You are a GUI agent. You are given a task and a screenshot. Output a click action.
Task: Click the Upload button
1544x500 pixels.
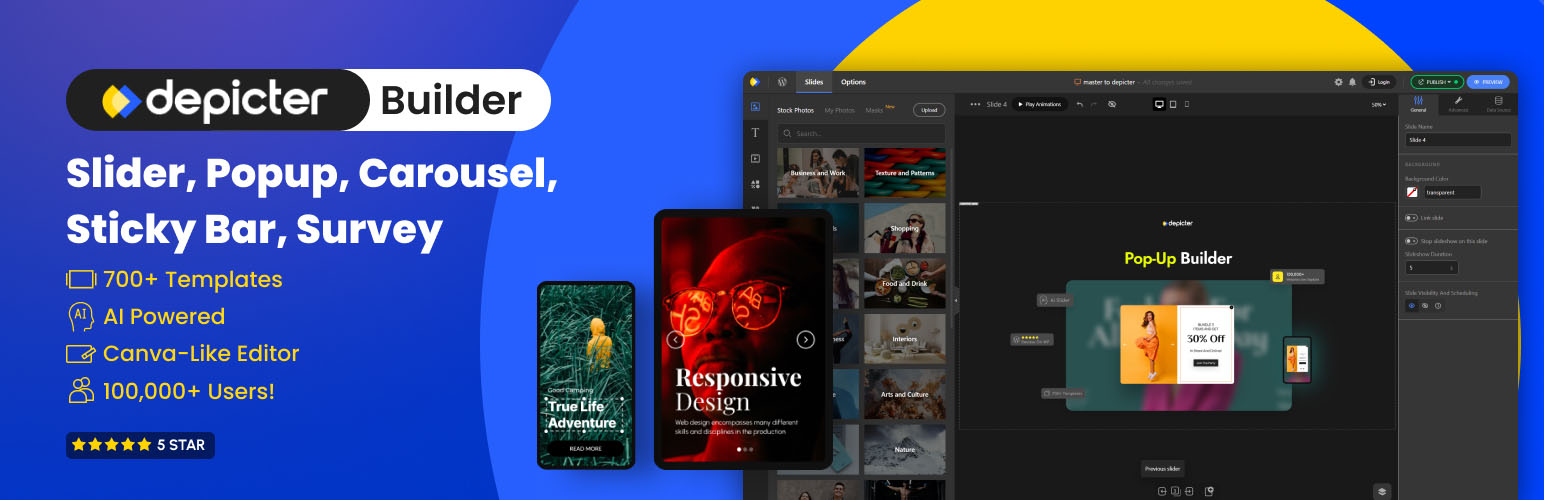pos(929,110)
